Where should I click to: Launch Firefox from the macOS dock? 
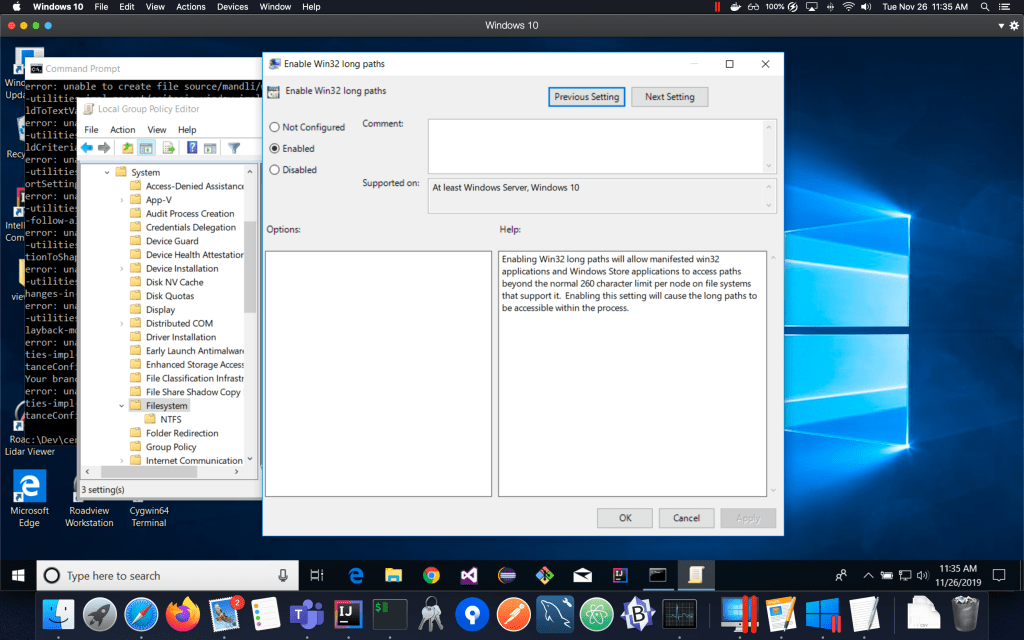pos(182,612)
